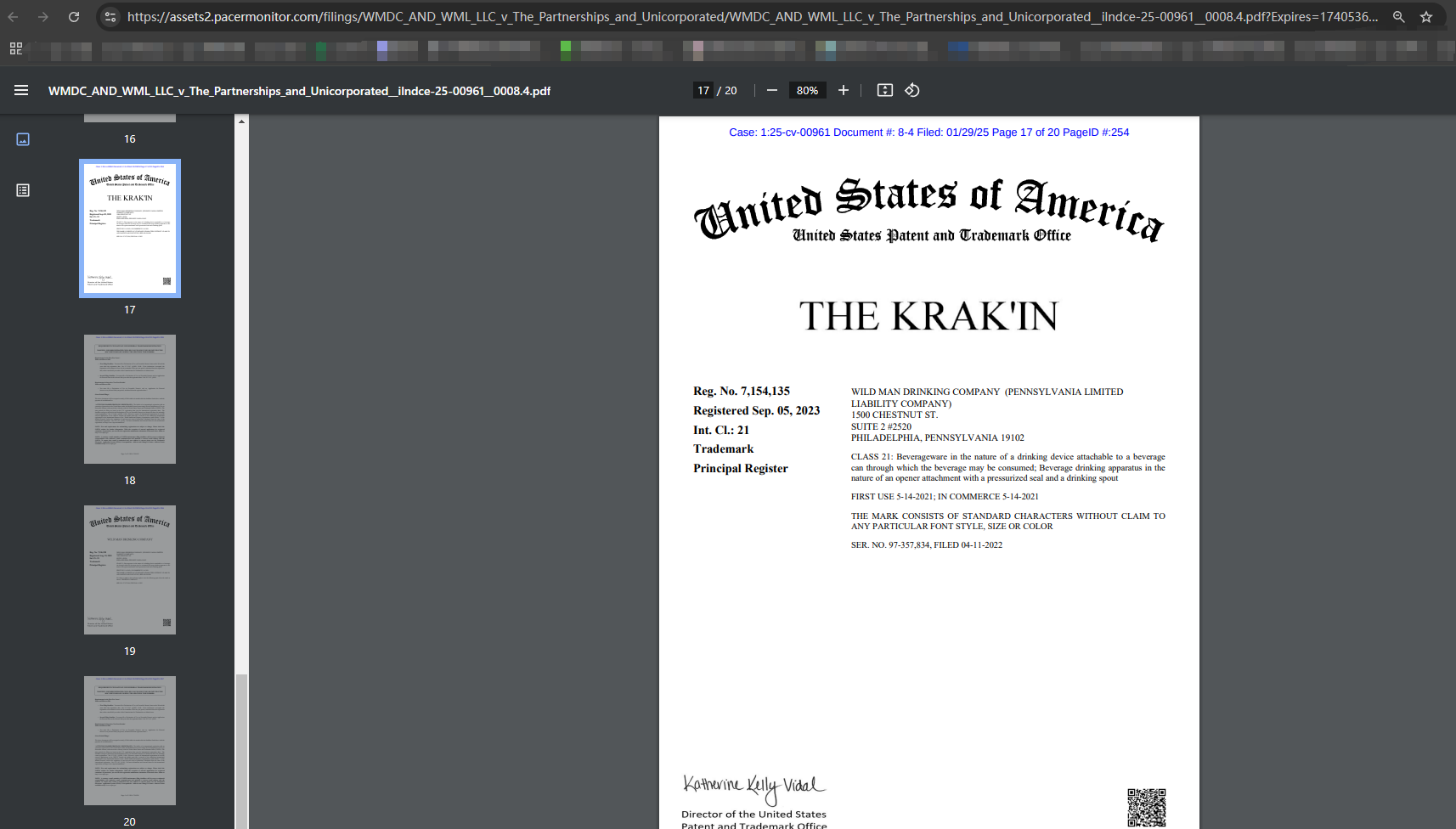This screenshot has width=1456, height=829.
Task: Click the browser URL address bar
Action: pyautogui.click(x=748, y=17)
